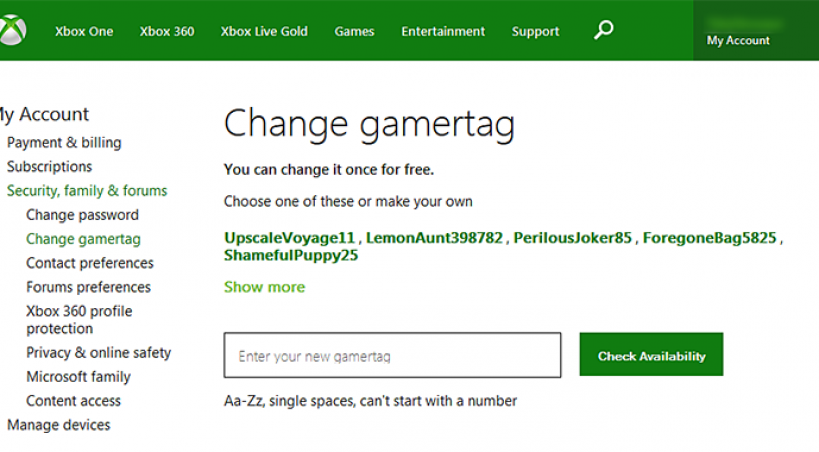Click the Check Availability button
The width and height of the screenshot is (819, 452).
pos(651,356)
